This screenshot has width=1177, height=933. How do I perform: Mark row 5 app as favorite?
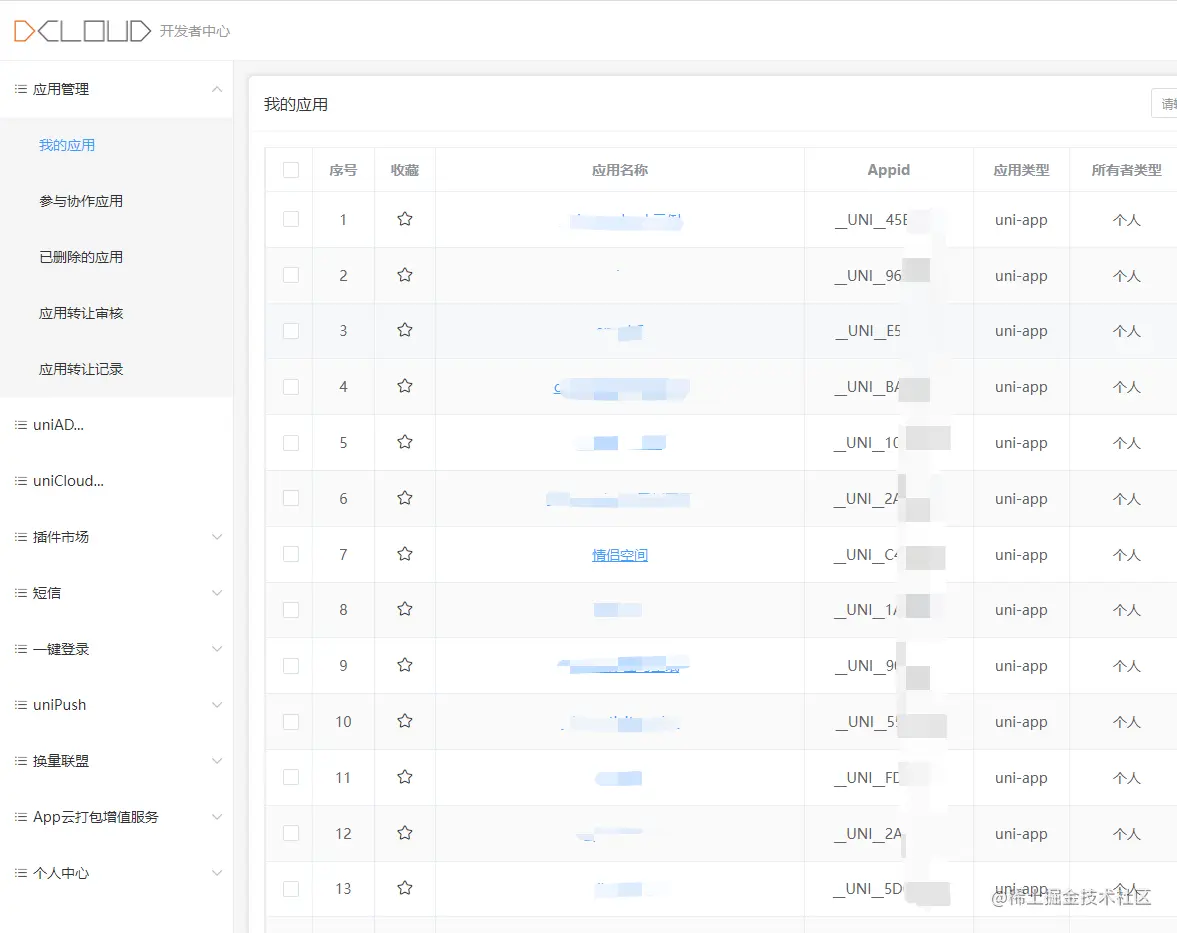[405, 442]
